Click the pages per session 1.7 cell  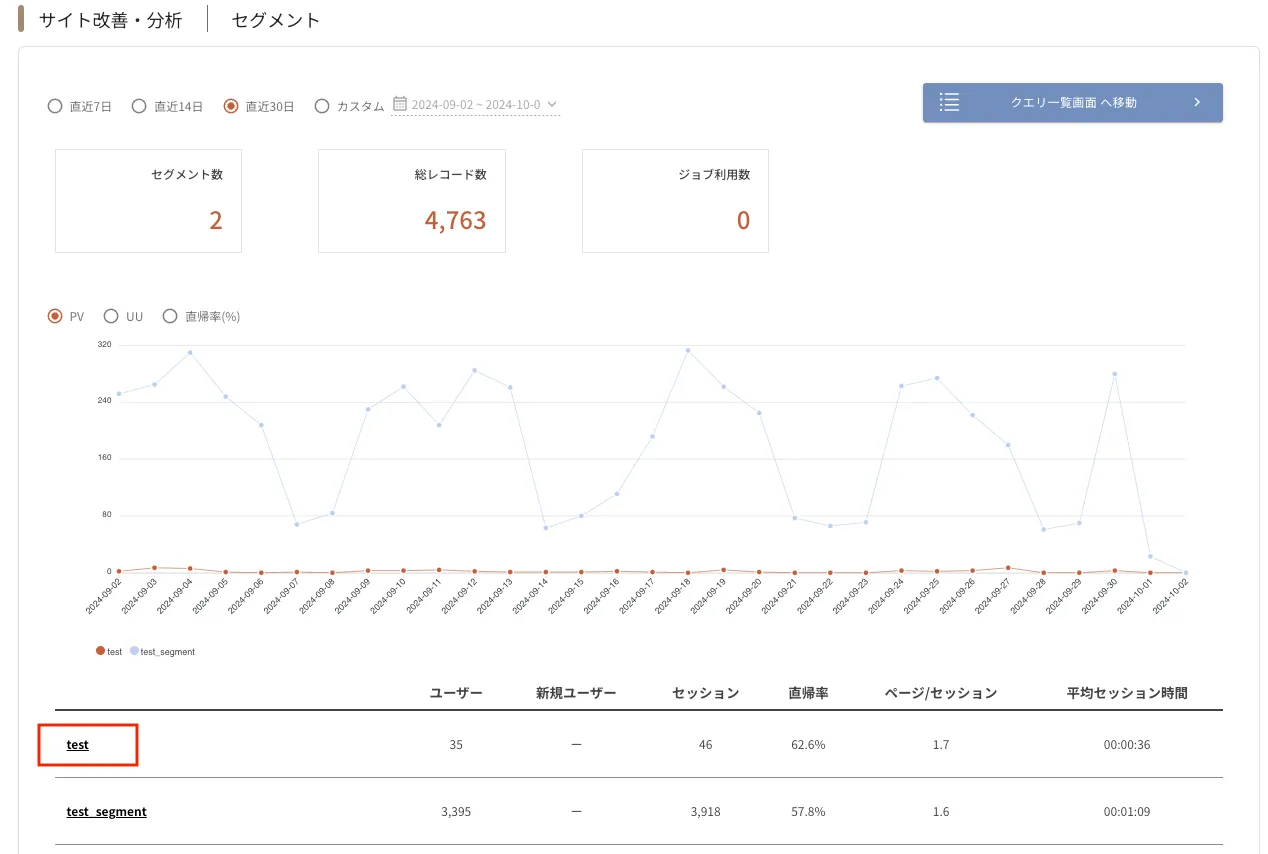click(x=940, y=745)
